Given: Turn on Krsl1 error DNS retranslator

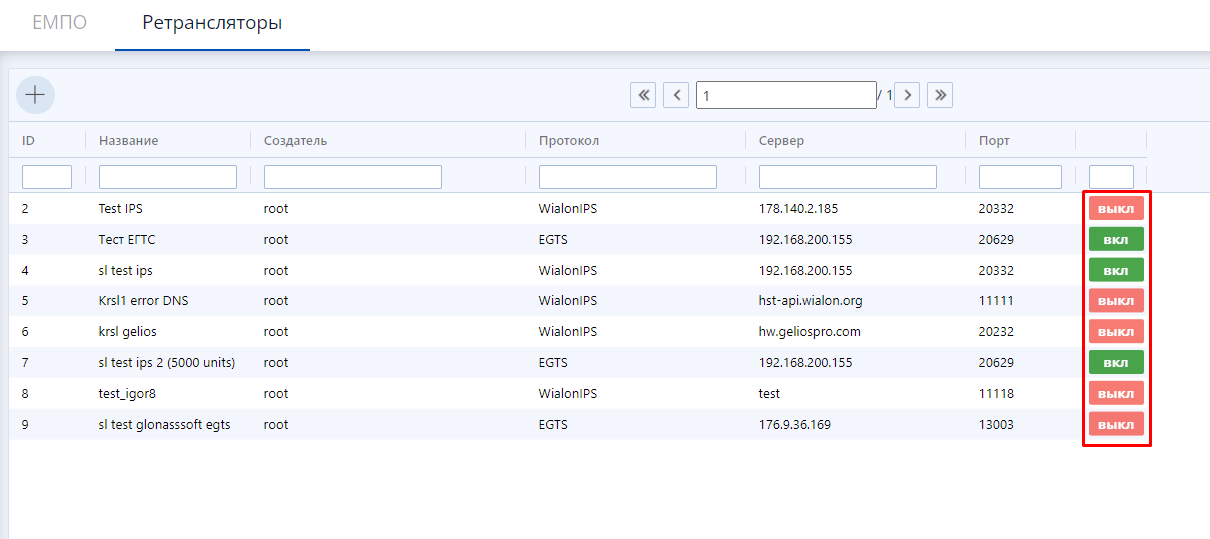Looking at the screenshot, I should click(1116, 301).
